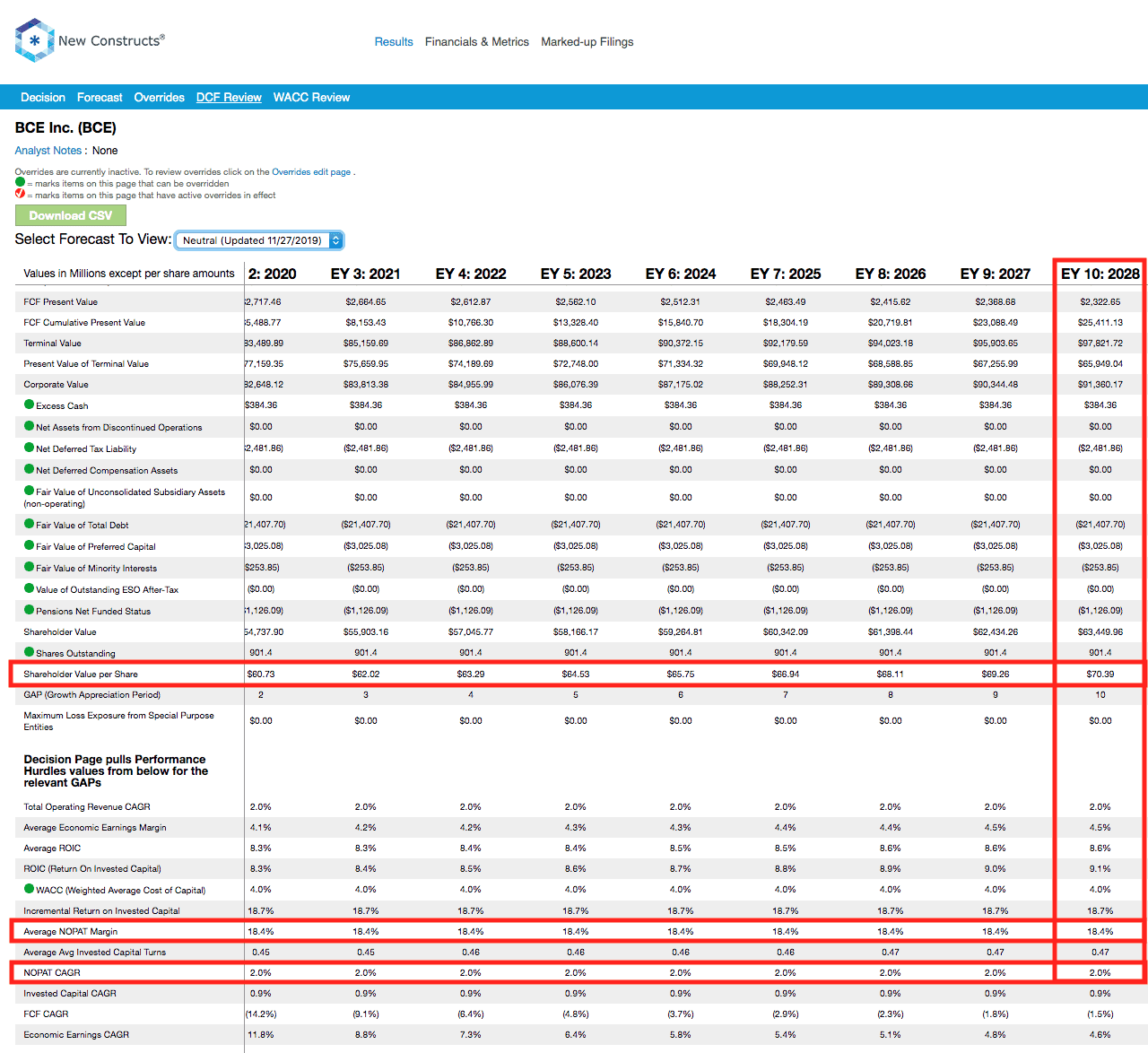Click the $70.39 shareholder value cell

point(1100,674)
